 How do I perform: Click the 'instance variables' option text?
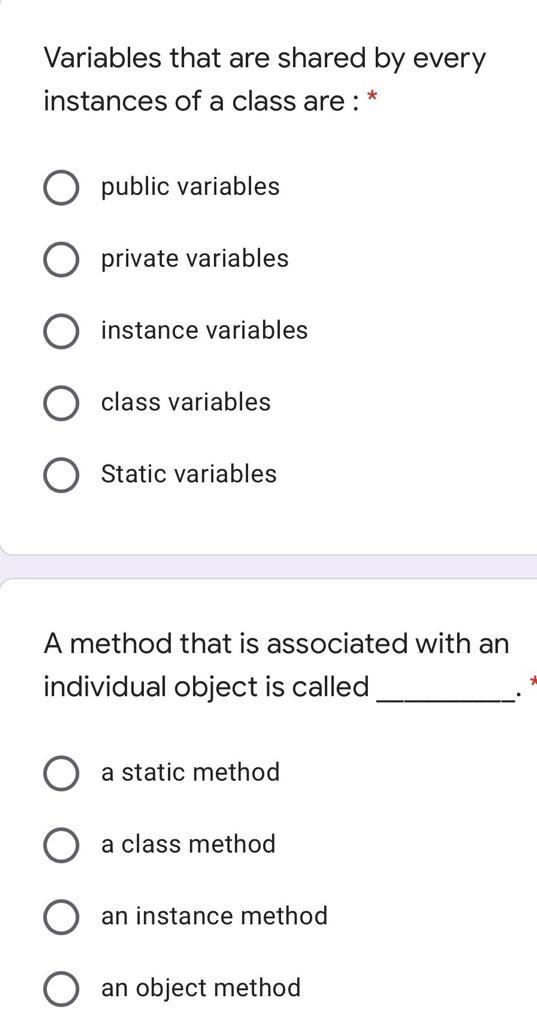[204, 330]
